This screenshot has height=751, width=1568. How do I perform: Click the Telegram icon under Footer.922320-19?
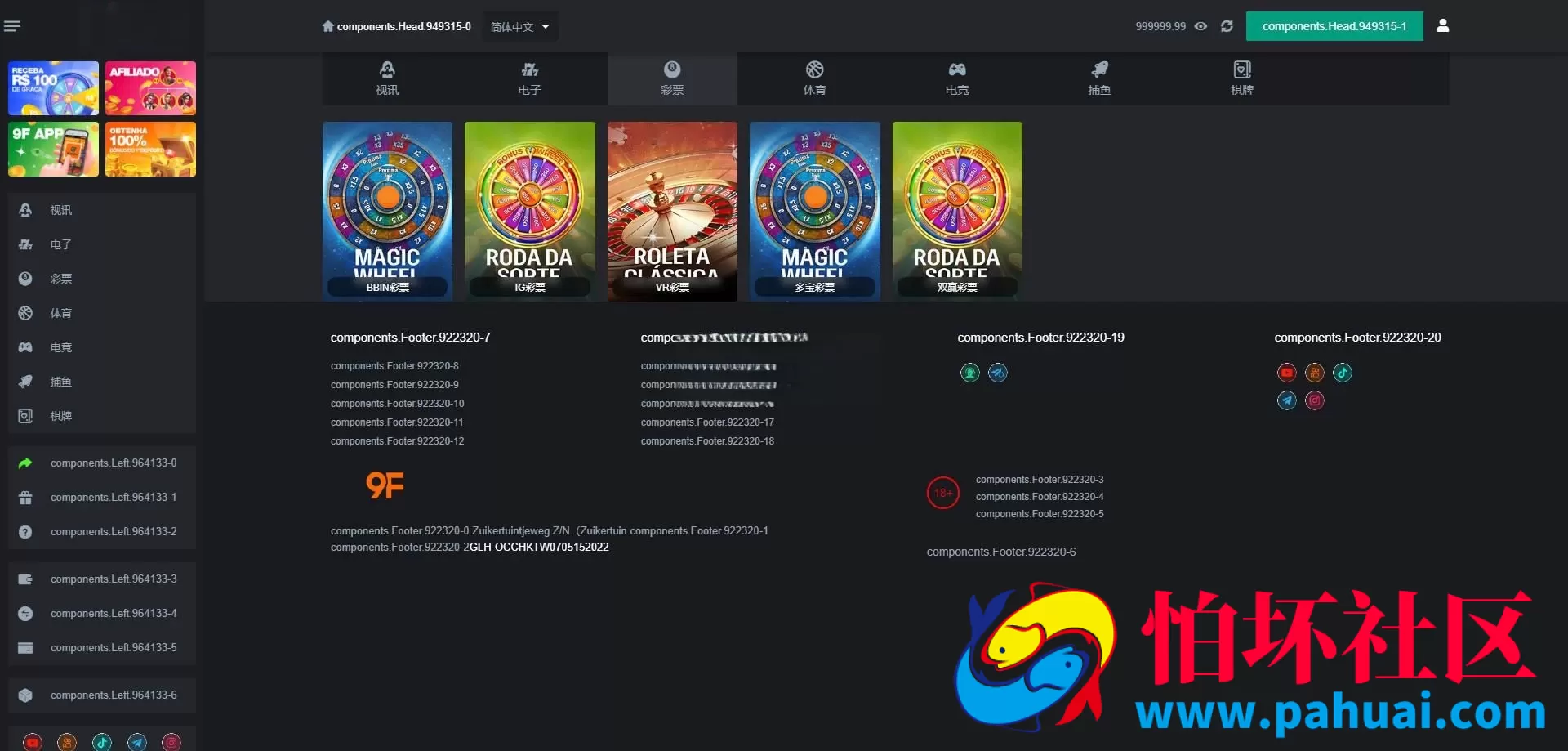pos(997,373)
